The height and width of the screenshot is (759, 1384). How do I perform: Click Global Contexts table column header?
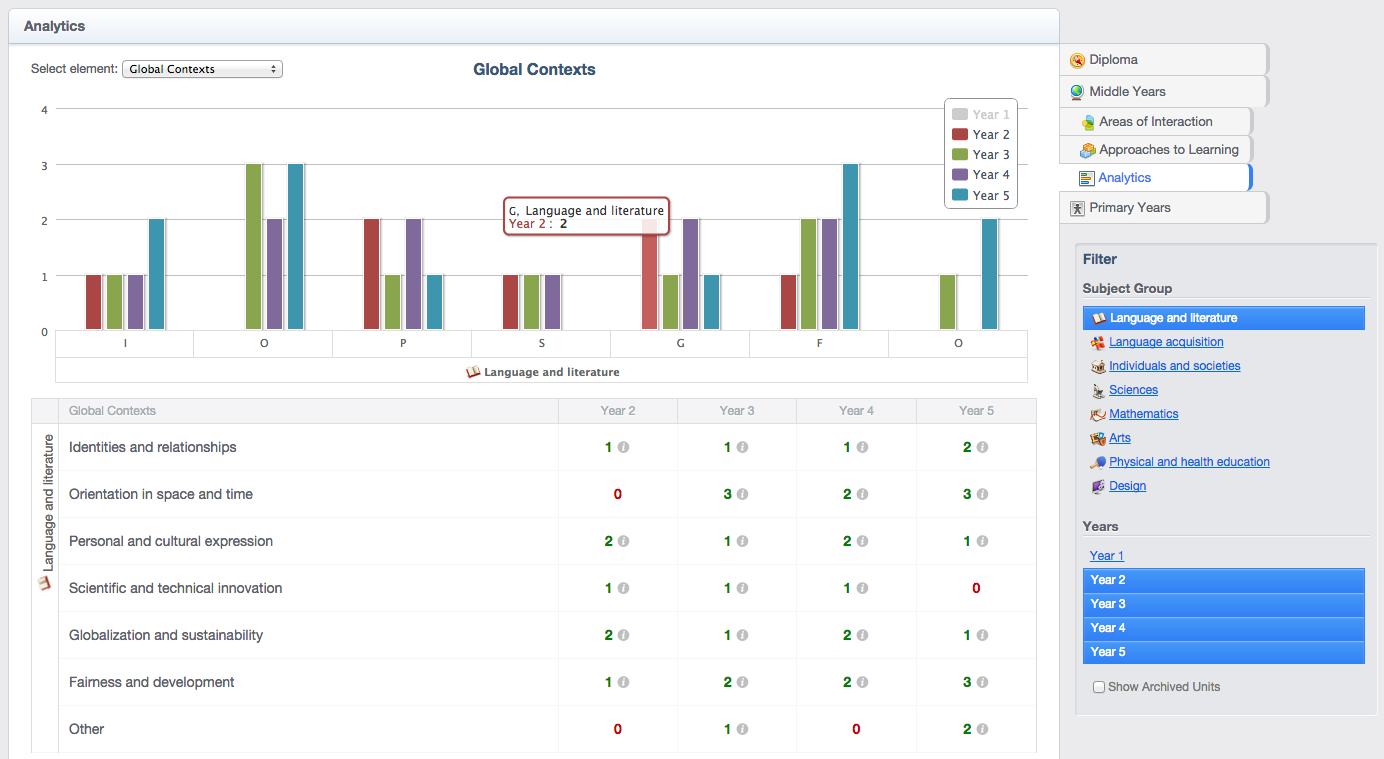coord(308,411)
